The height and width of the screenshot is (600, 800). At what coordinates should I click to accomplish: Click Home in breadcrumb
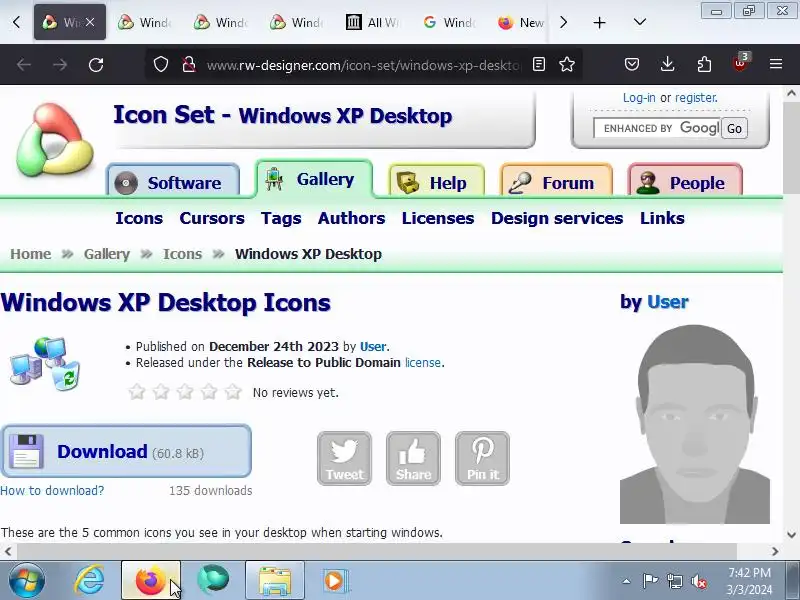31,254
